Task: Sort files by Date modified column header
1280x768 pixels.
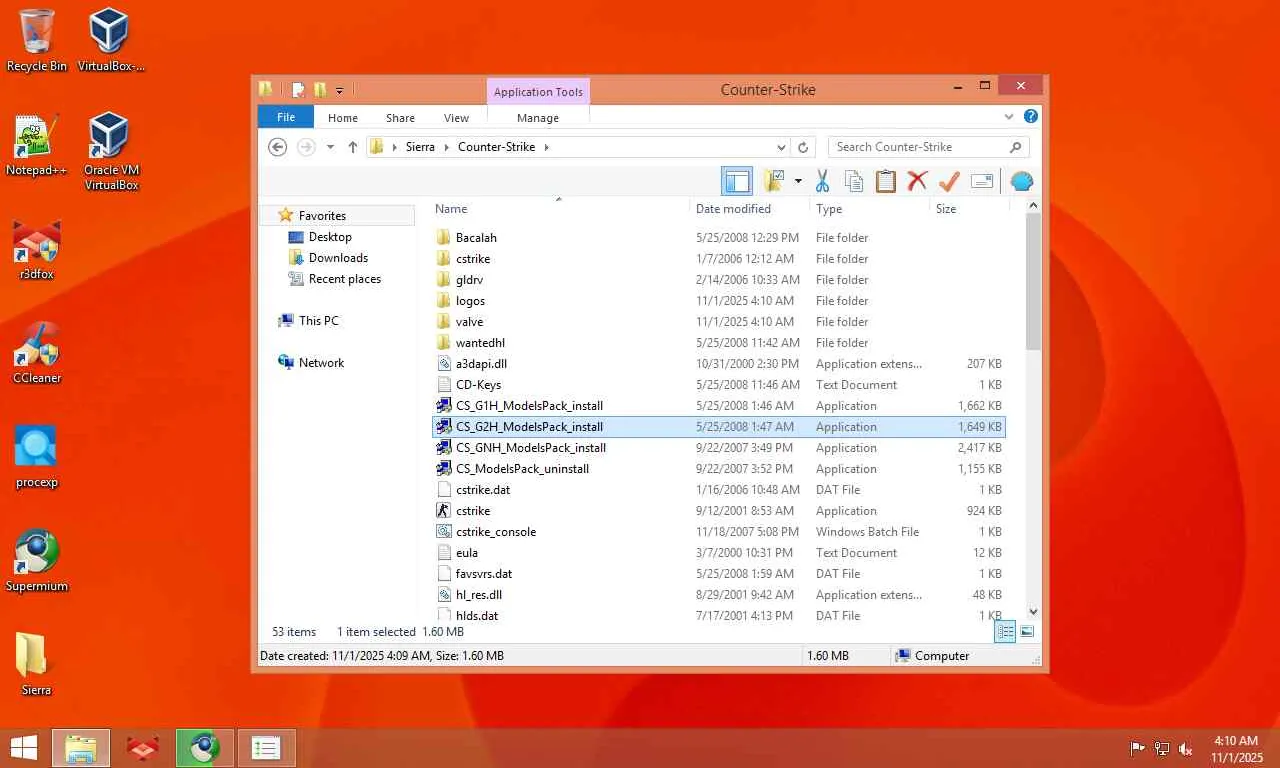Action: click(x=749, y=209)
